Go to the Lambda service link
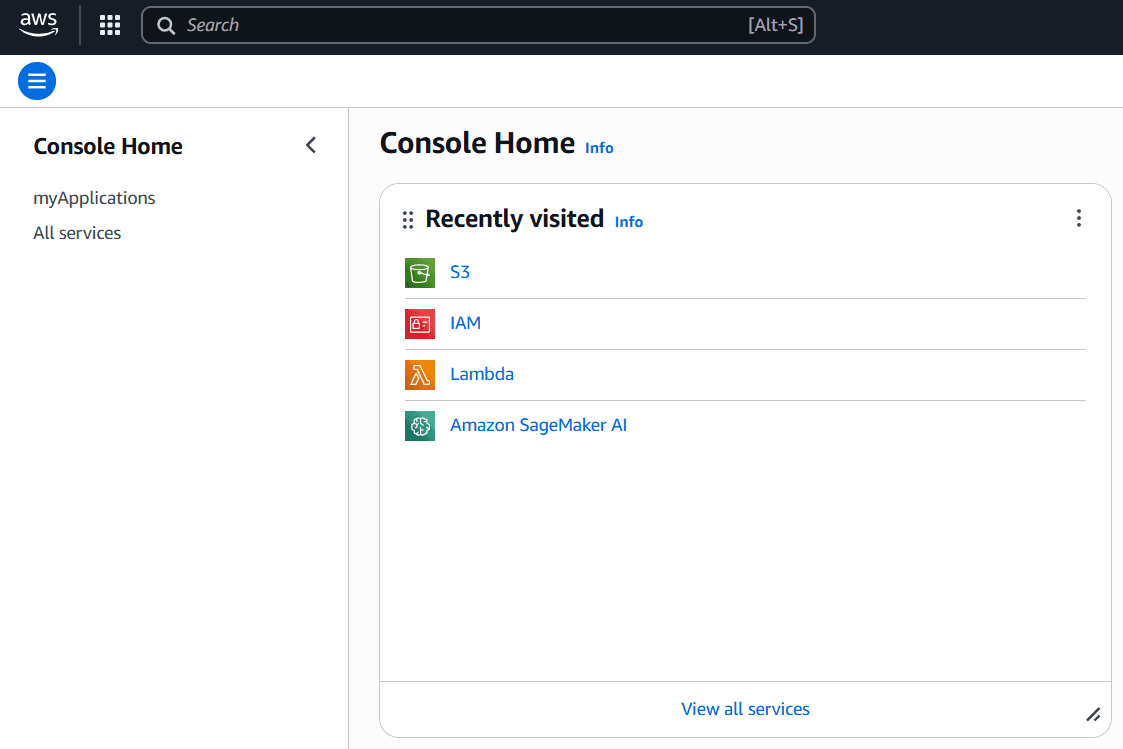The image size is (1123, 749). click(482, 374)
